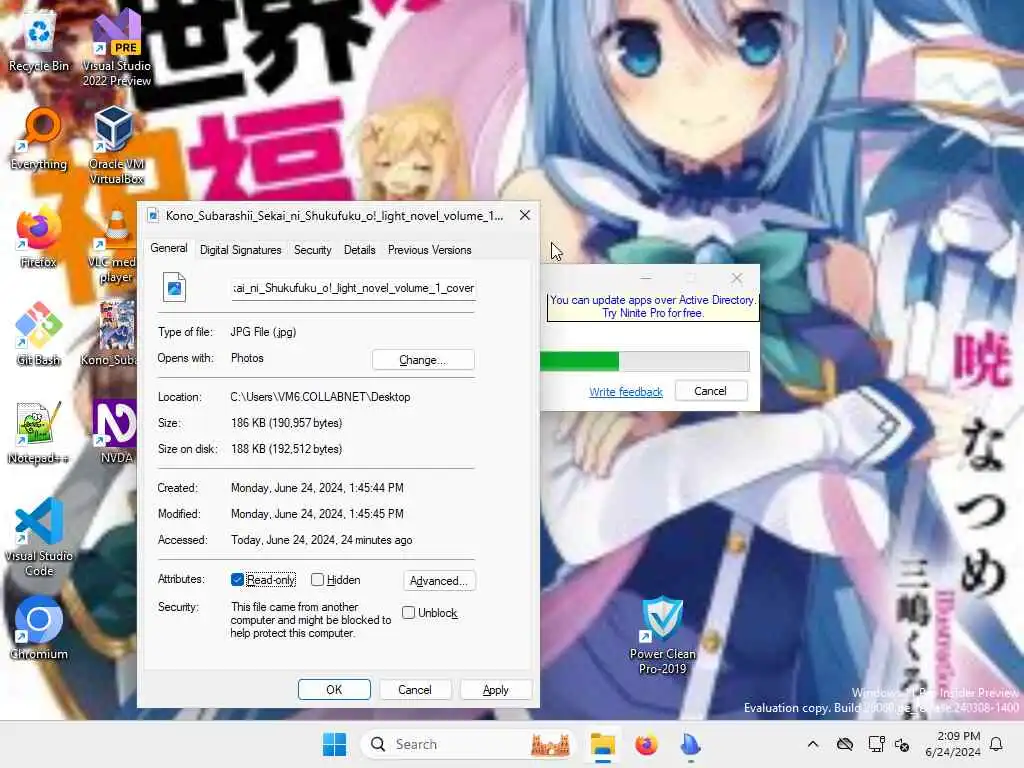Click the Accessed value 24 minutes ago
The width and height of the screenshot is (1024, 768).
(321, 540)
